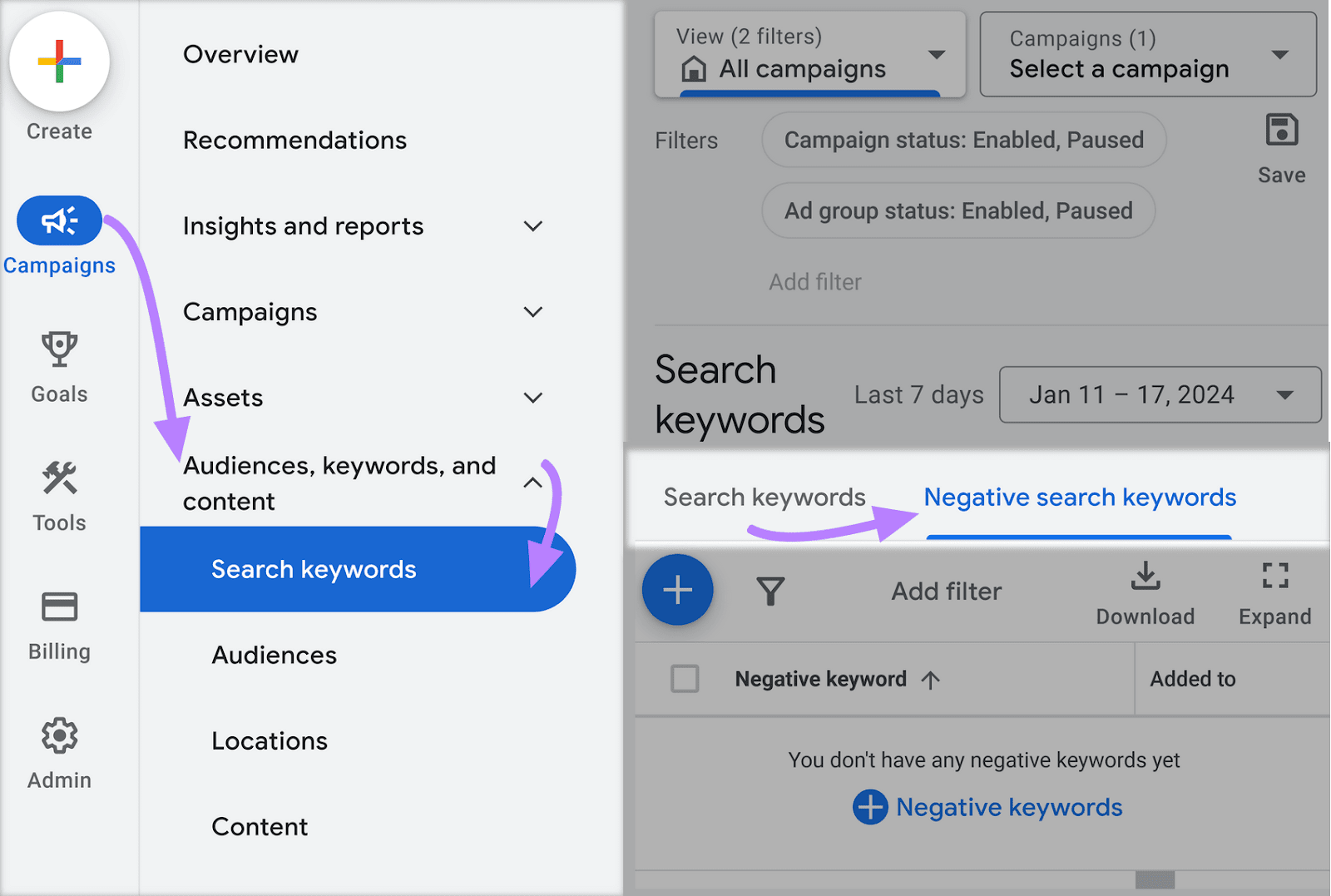
Task: Click the Admin gear icon
Action: point(58,735)
